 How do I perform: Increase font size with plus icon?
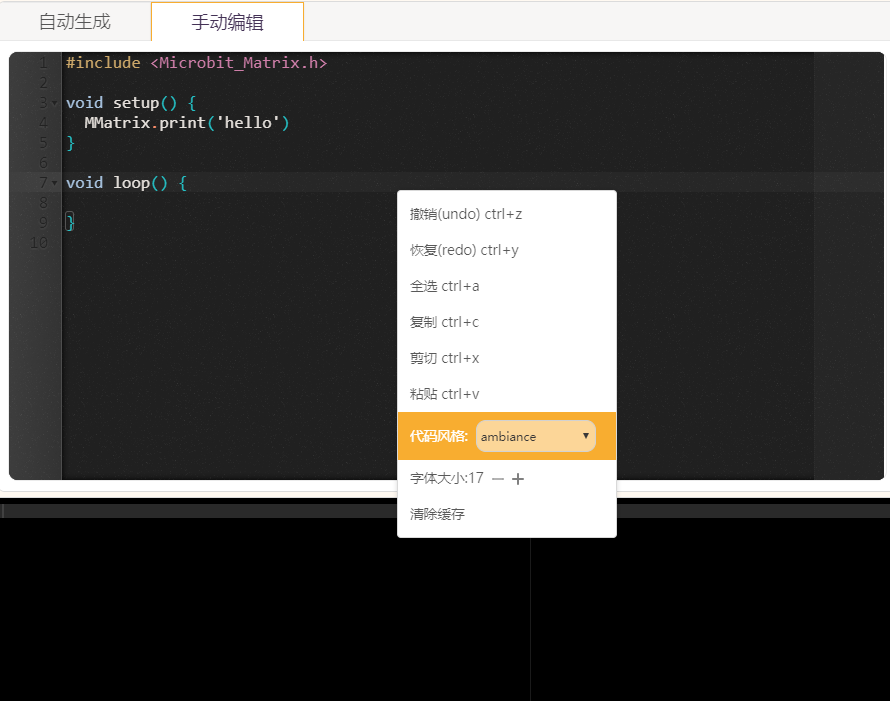[518, 479]
